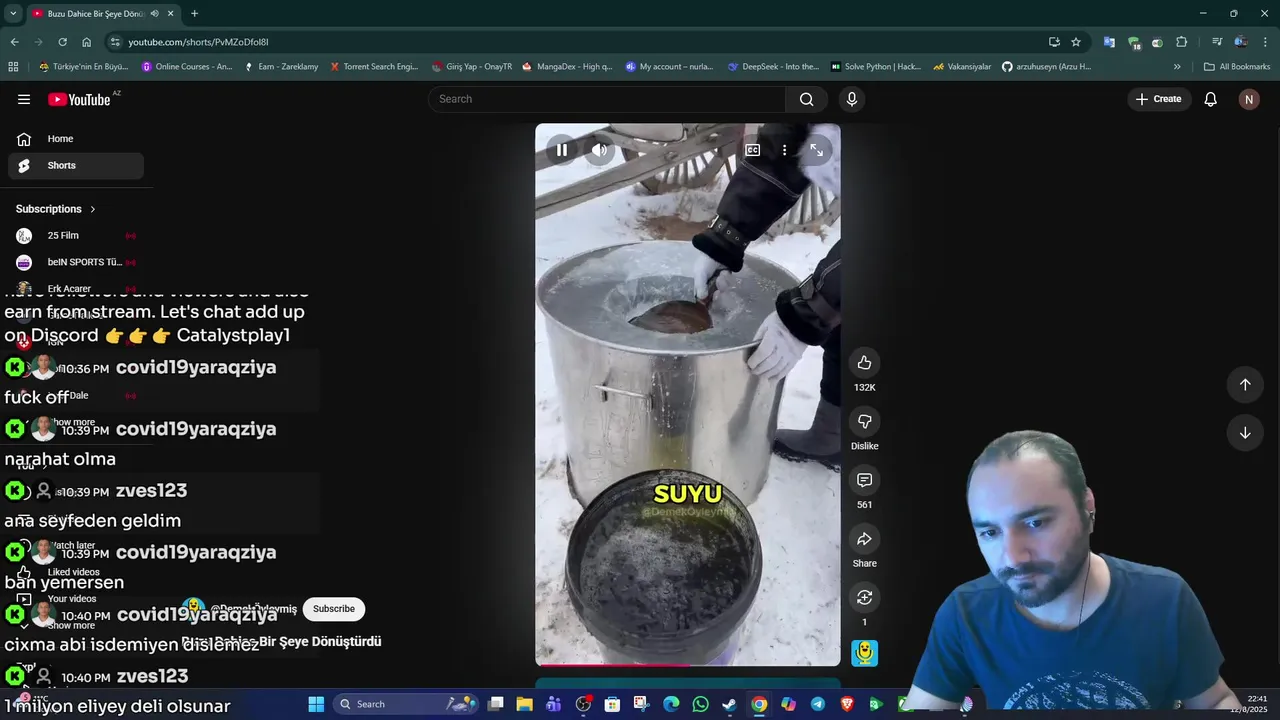The height and width of the screenshot is (720, 1280).
Task: Open the 25 Film subscription channel
Action: [x=76, y=236]
